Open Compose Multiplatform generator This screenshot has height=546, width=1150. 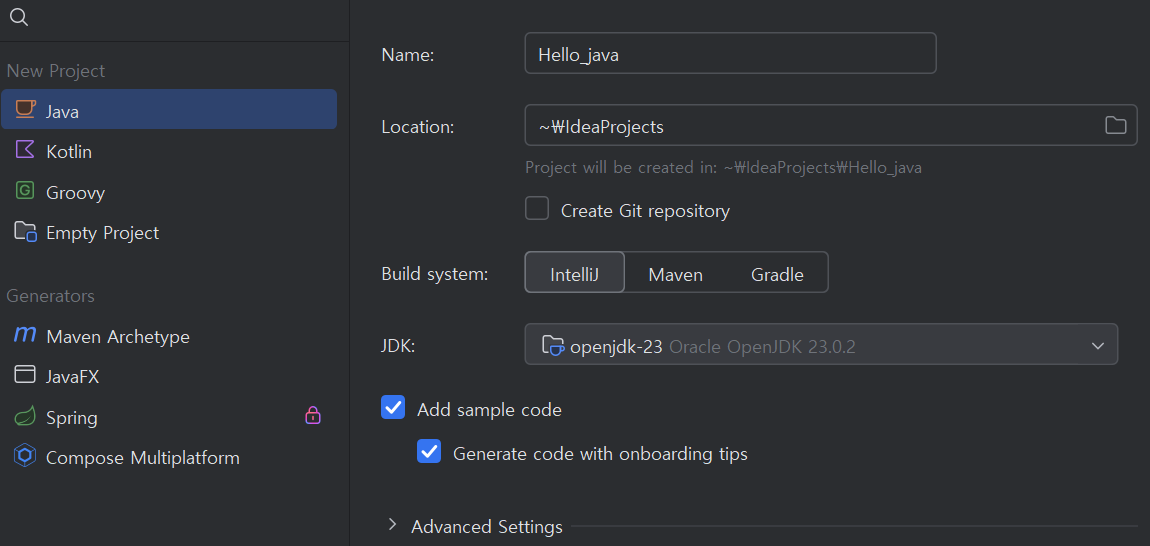point(169,458)
